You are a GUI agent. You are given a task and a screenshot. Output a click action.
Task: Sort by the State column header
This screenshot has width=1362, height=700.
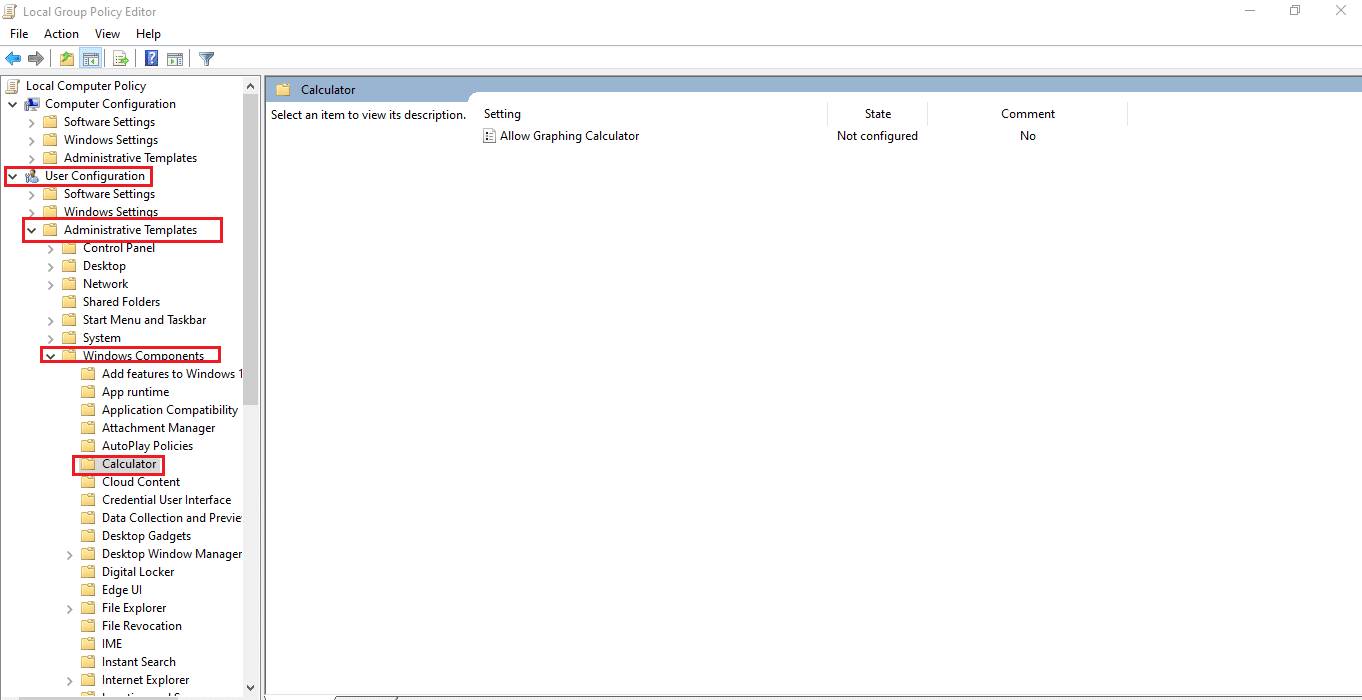pyautogui.click(x=878, y=114)
